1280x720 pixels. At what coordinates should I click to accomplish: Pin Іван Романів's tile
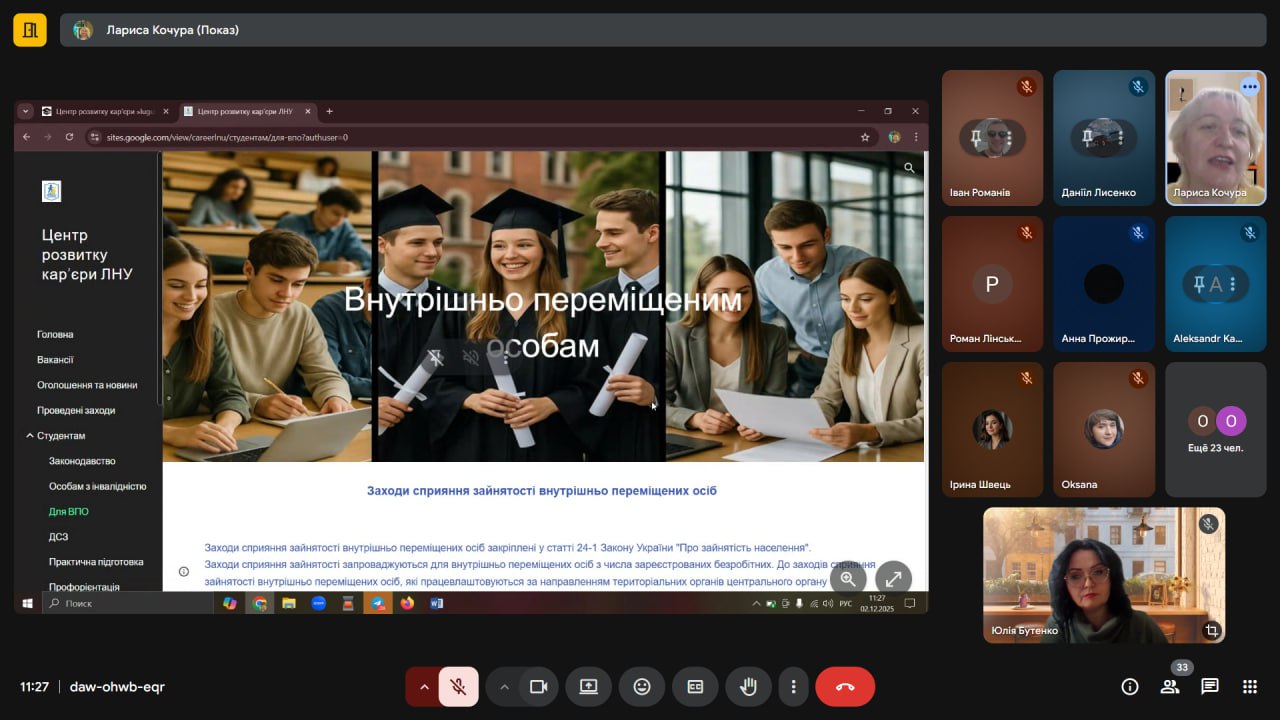(x=977, y=138)
